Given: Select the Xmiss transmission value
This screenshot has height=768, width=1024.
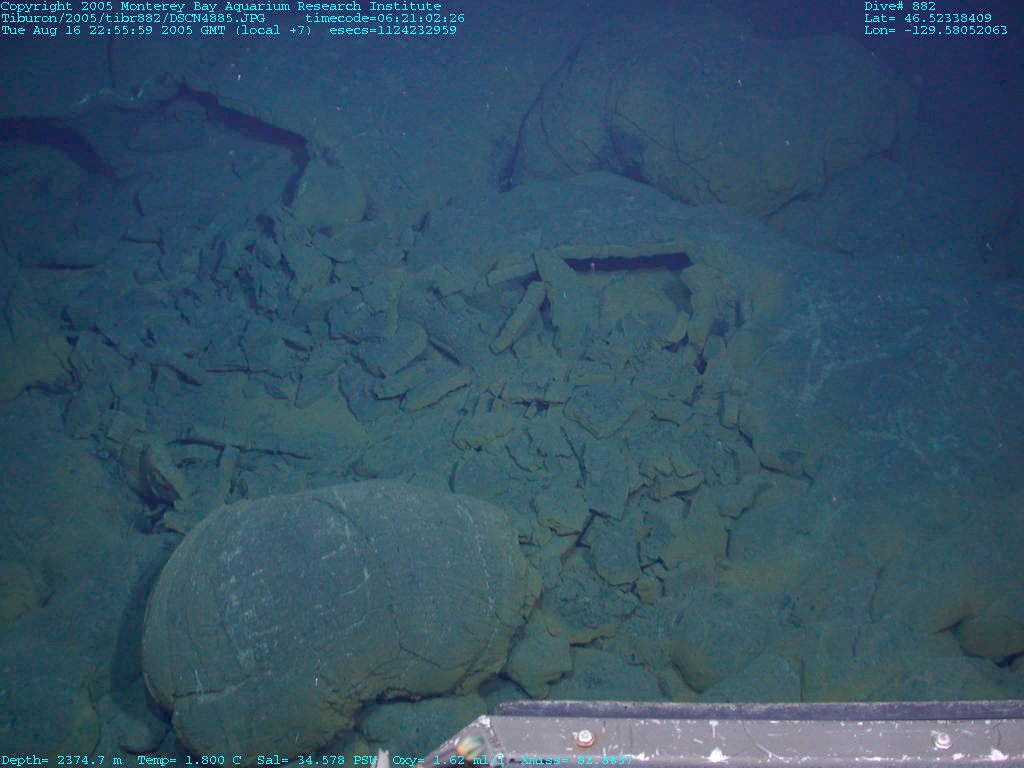Looking at the screenshot, I should [576, 760].
